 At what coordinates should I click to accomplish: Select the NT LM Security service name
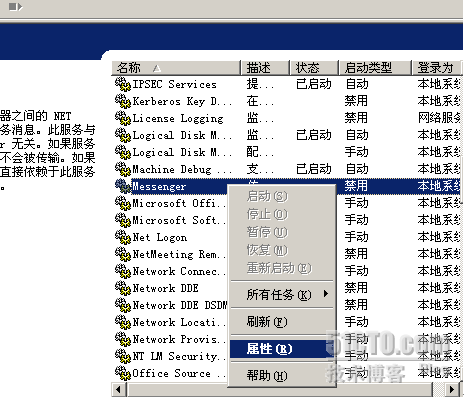[179, 356]
